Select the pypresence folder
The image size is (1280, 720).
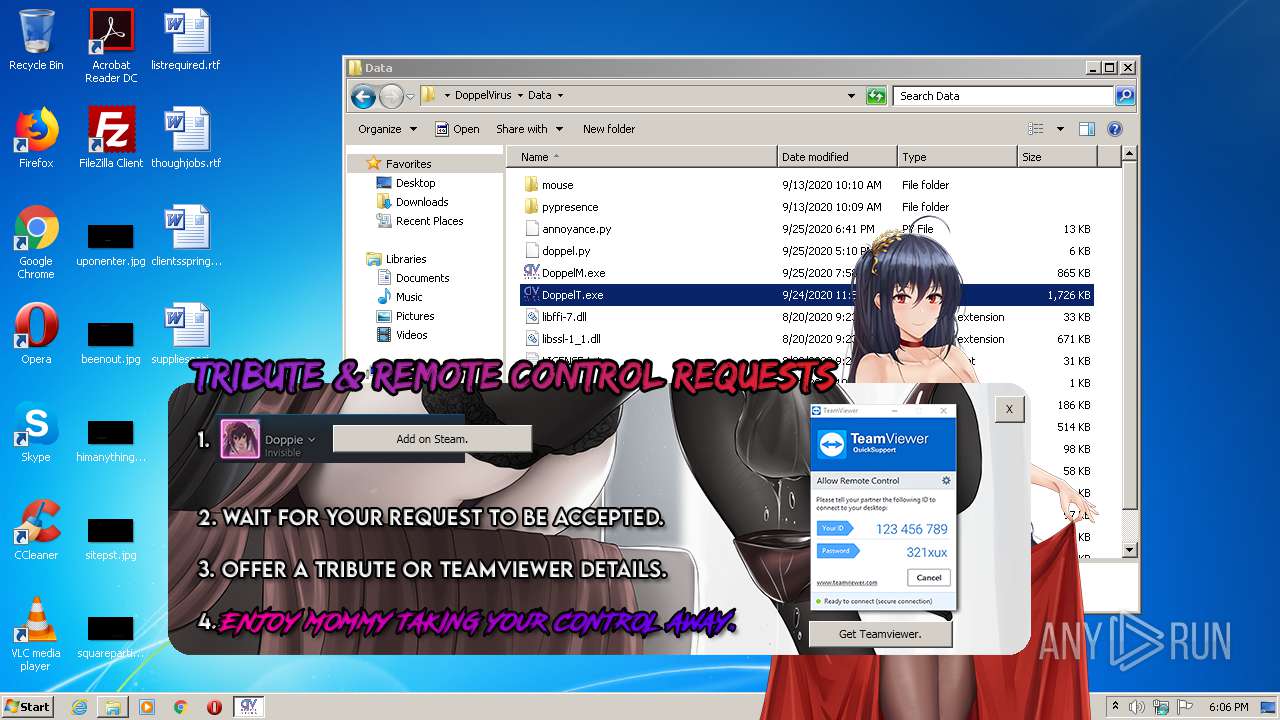click(807, 207)
